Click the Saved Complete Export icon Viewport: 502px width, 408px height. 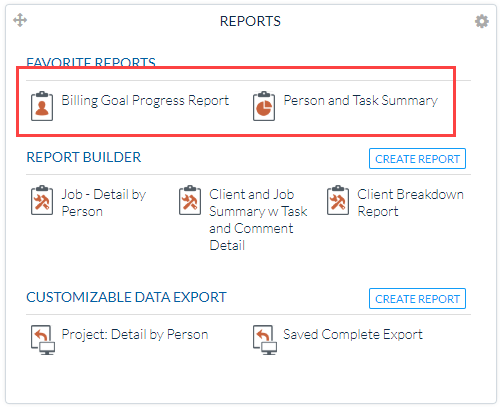point(265,340)
